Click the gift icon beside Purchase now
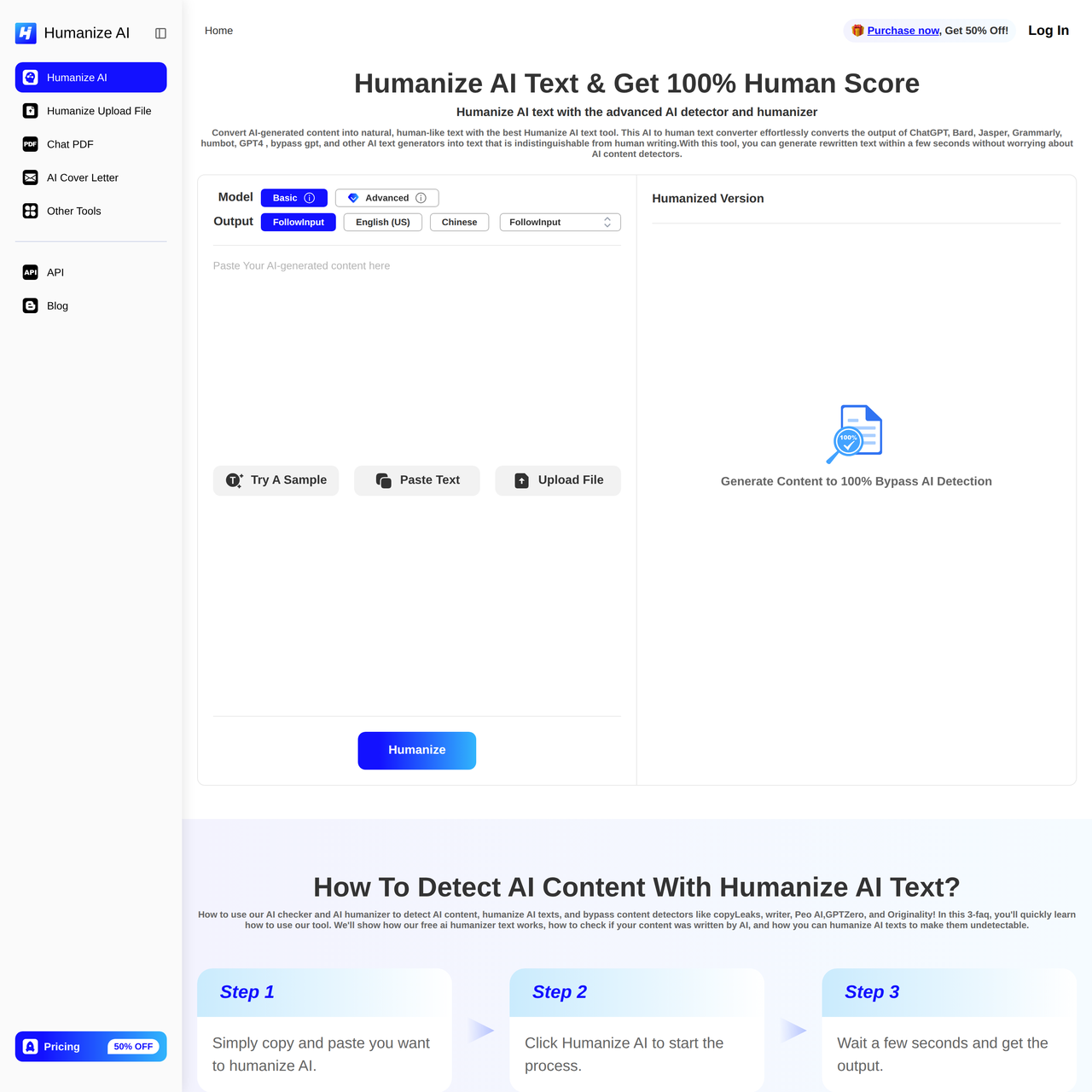The height and width of the screenshot is (1092, 1092). pos(857,31)
